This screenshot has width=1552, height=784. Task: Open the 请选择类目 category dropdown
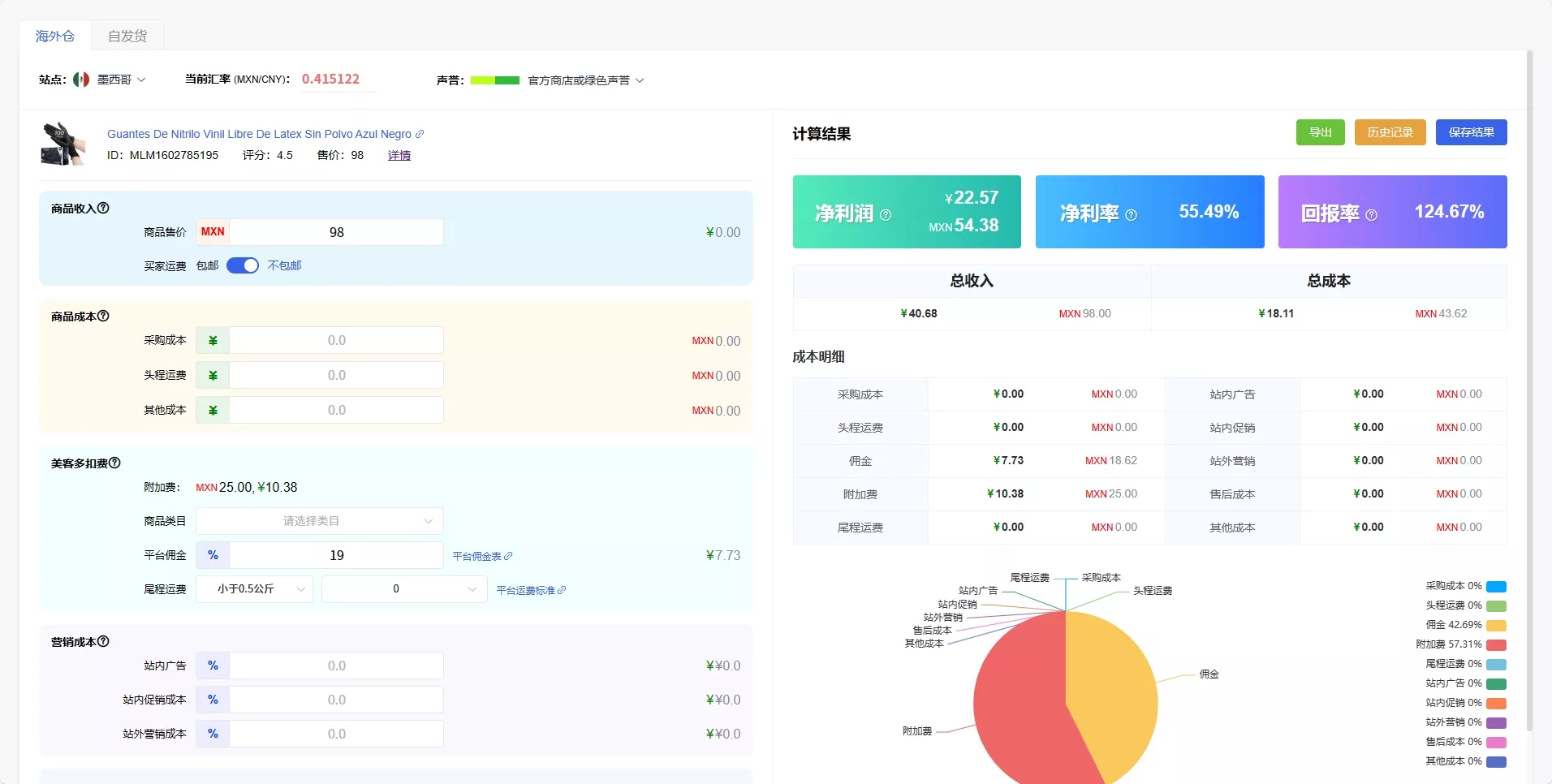pyautogui.click(x=319, y=521)
